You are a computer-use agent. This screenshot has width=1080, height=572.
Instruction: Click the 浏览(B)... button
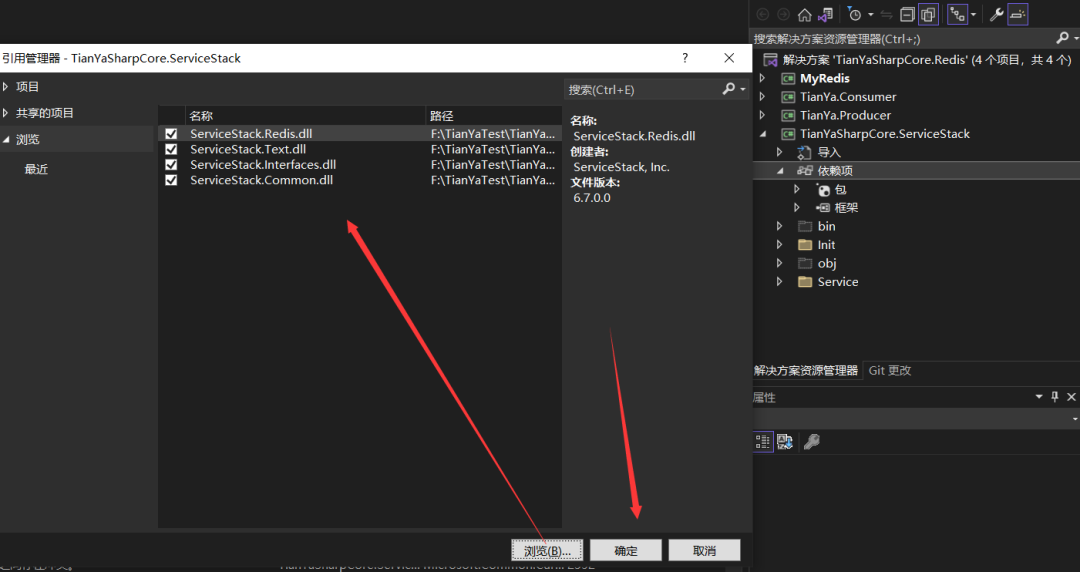pos(548,551)
